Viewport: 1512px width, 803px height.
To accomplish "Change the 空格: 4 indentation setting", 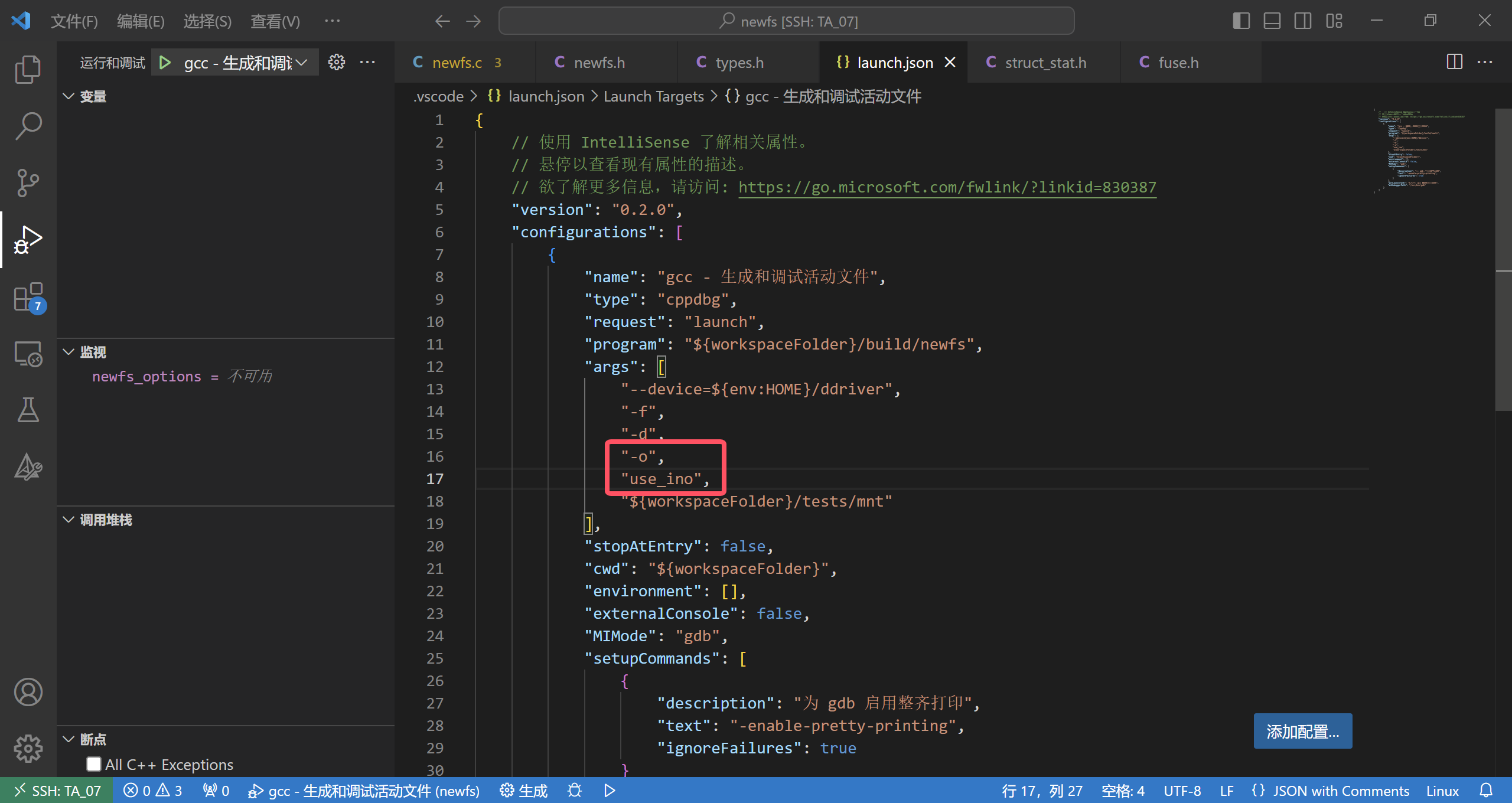I will pyautogui.click(x=1123, y=791).
